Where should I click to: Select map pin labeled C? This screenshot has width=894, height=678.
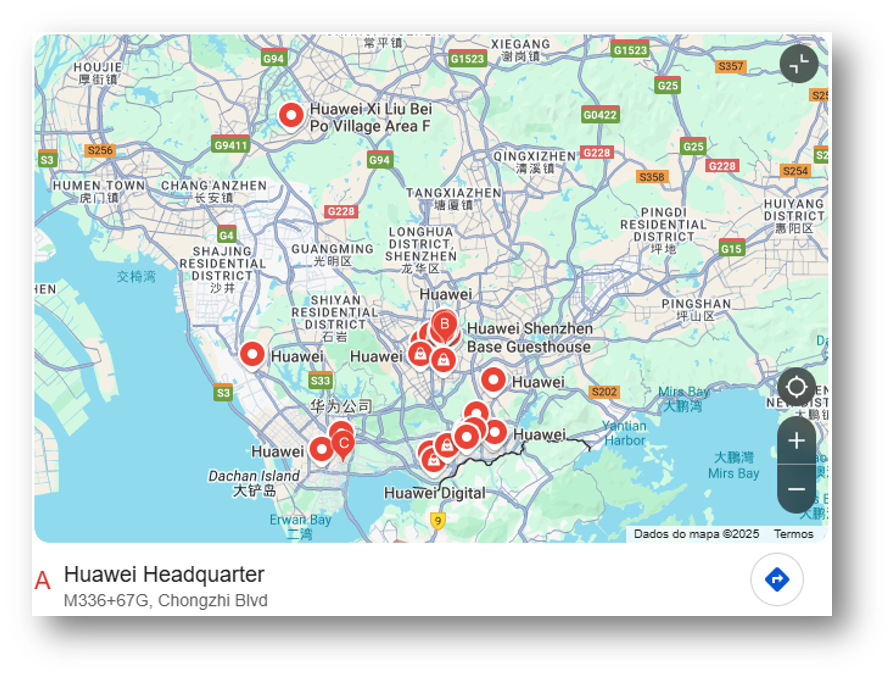click(343, 445)
